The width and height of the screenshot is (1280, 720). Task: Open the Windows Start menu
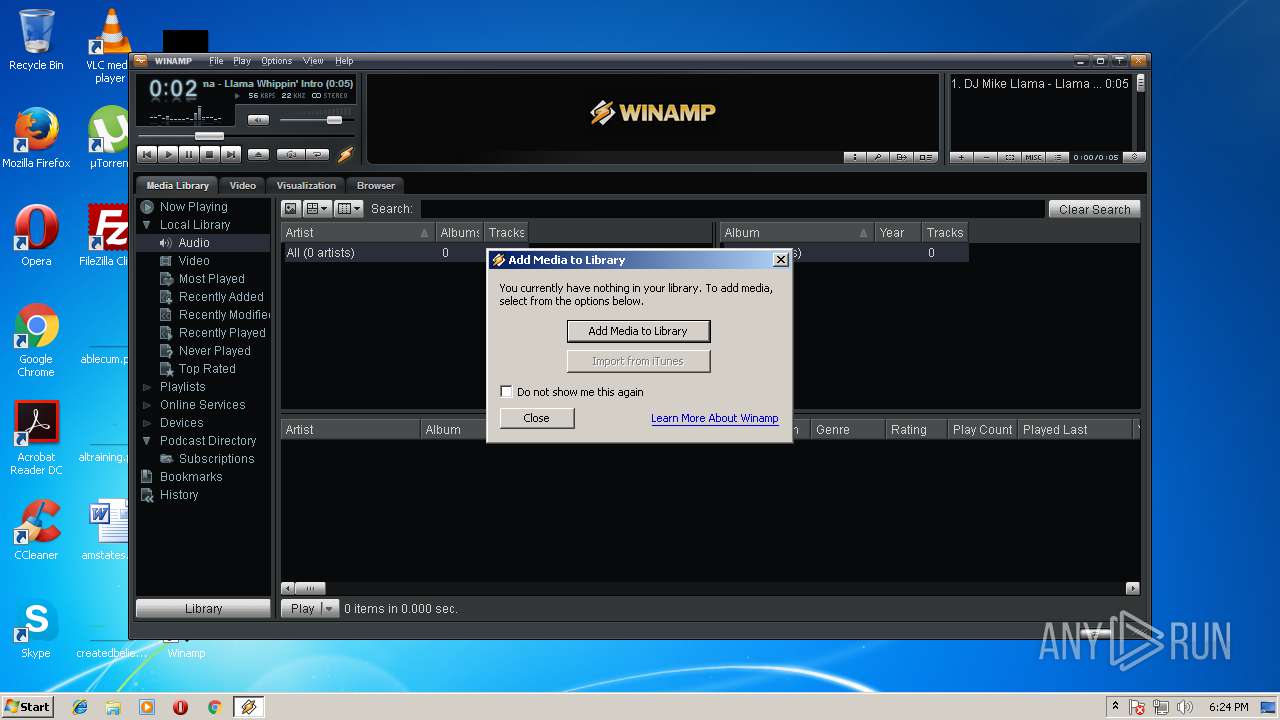coord(27,707)
